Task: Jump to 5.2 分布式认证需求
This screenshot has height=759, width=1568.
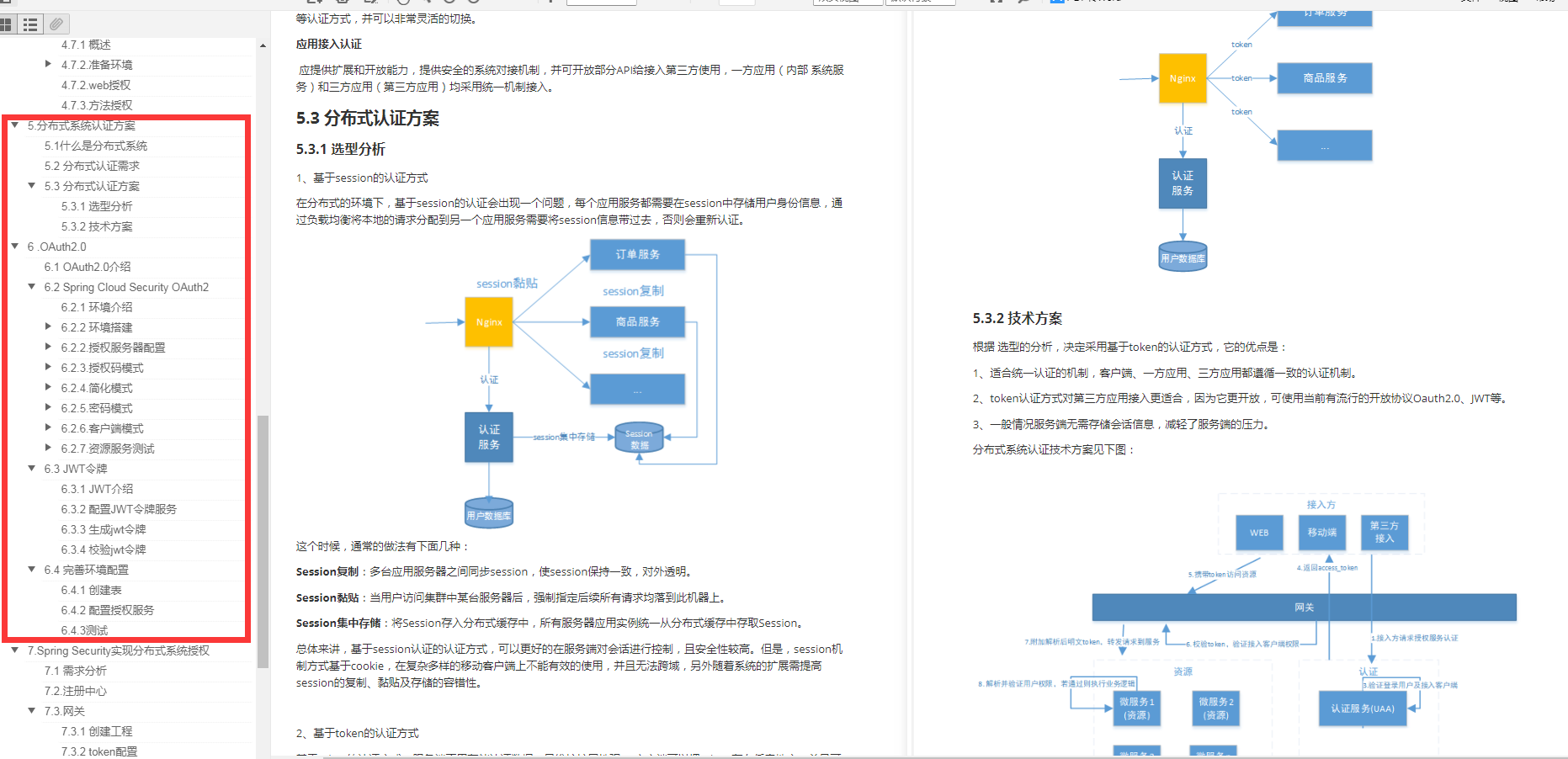Action: tap(92, 166)
